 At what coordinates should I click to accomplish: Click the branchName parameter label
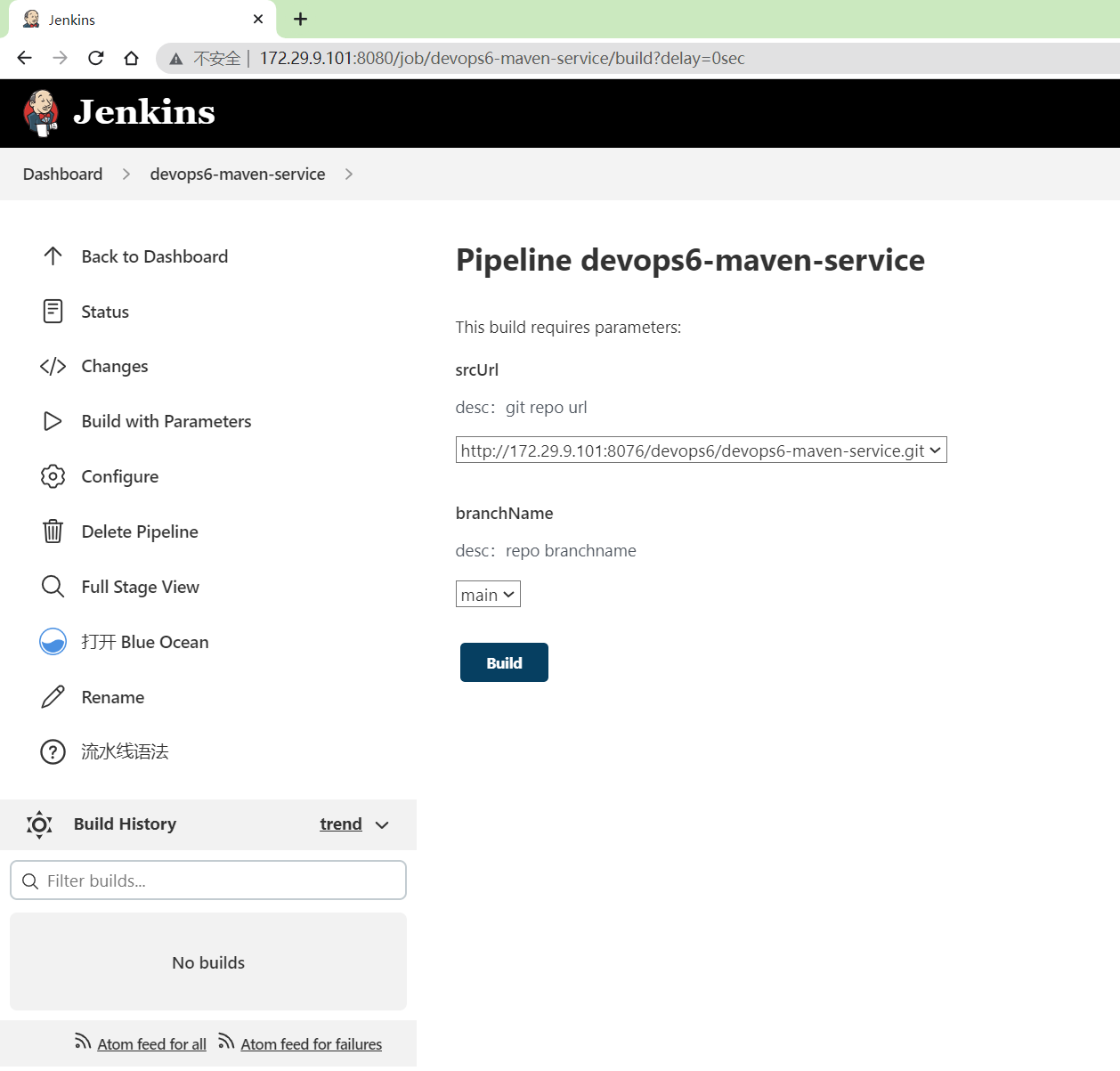(x=505, y=514)
